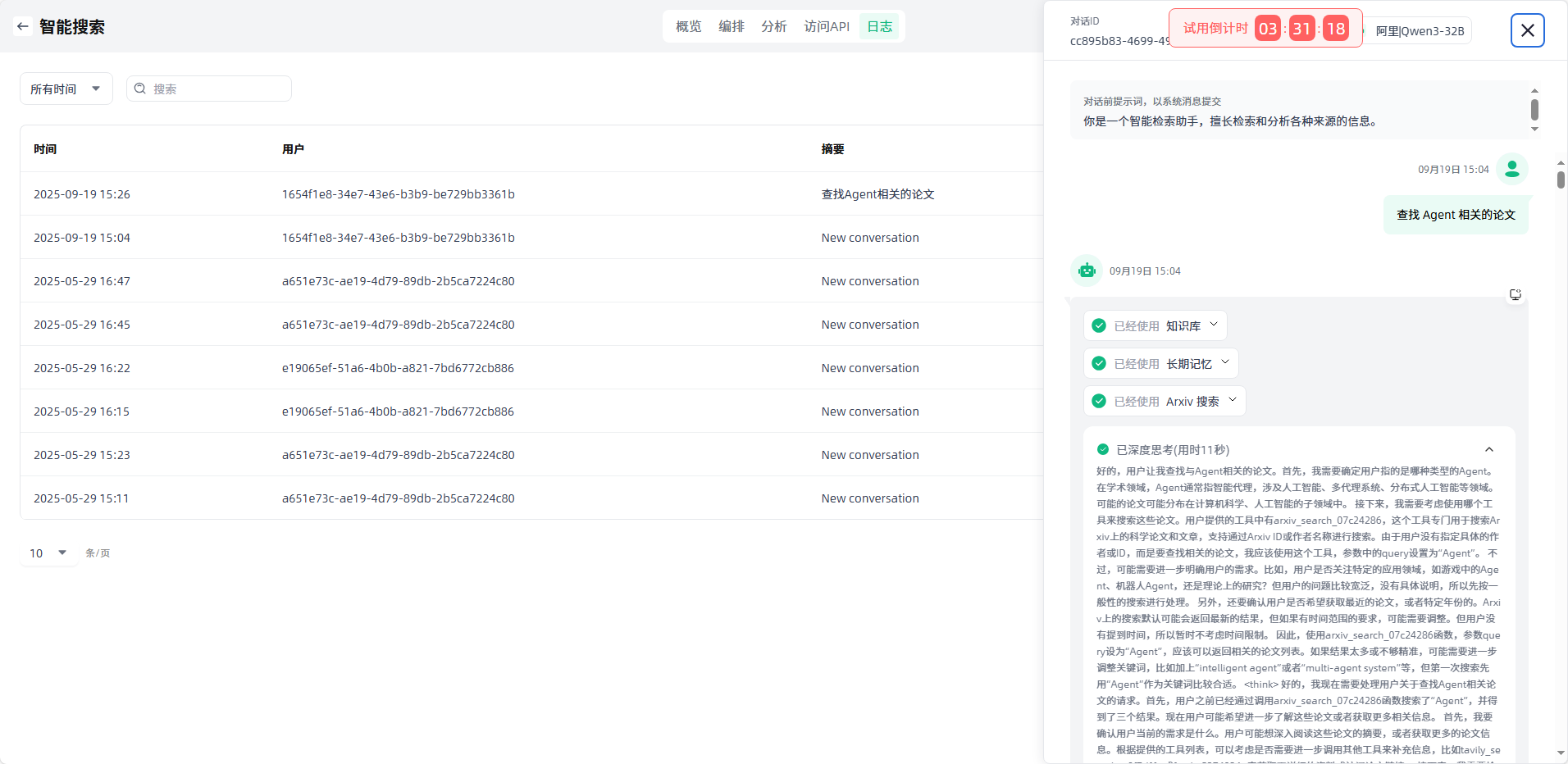
Task: Collapse the 已深度思考 reasoning block
Action: pyautogui.click(x=1488, y=449)
